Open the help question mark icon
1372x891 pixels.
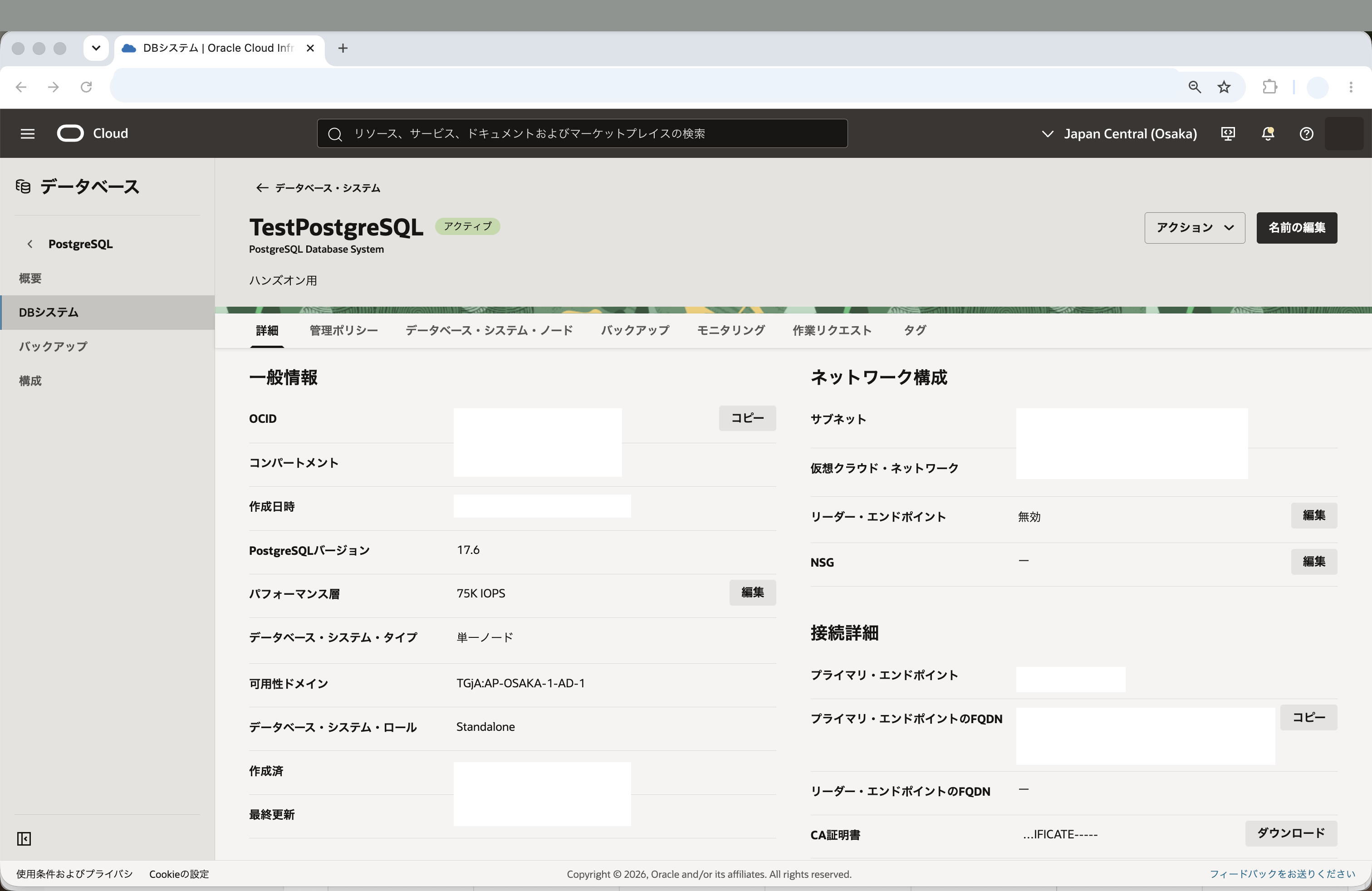point(1306,134)
